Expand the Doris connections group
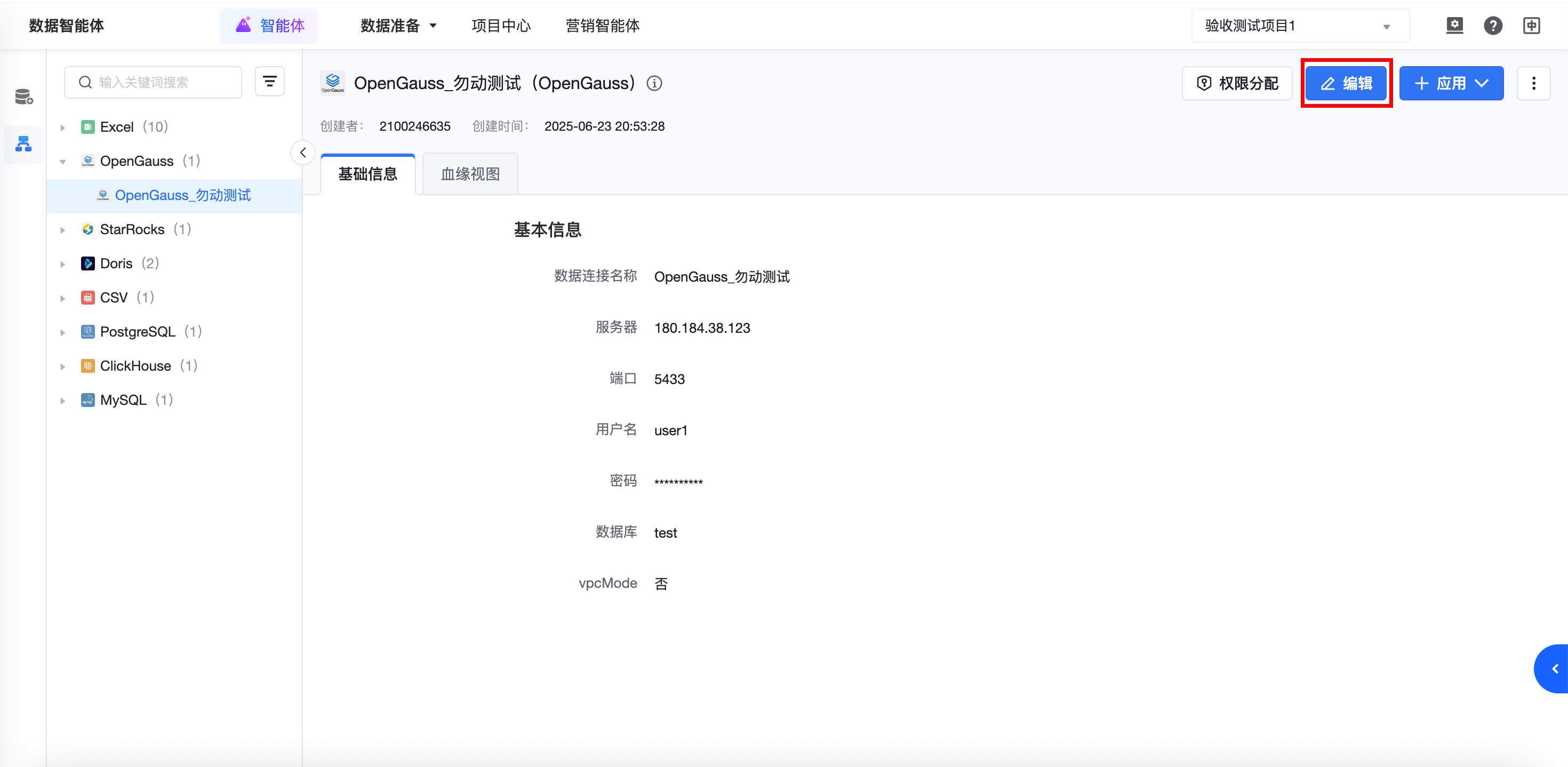 coord(63,264)
